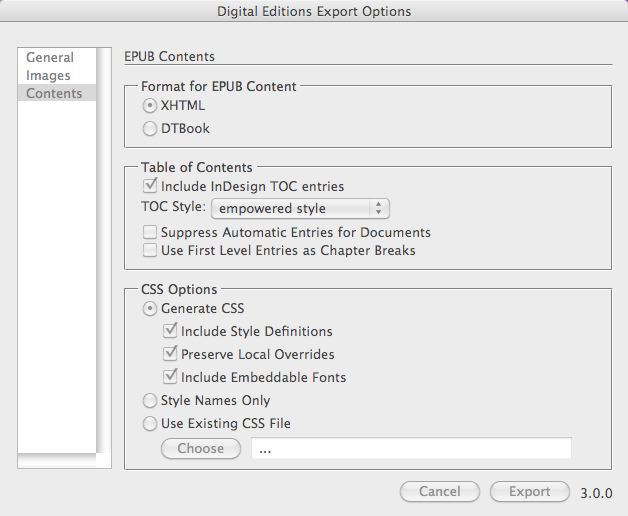The width and height of the screenshot is (628, 516).
Task: Enable Suppress Automatic Entries for Documents
Action: (x=151, y=232)
